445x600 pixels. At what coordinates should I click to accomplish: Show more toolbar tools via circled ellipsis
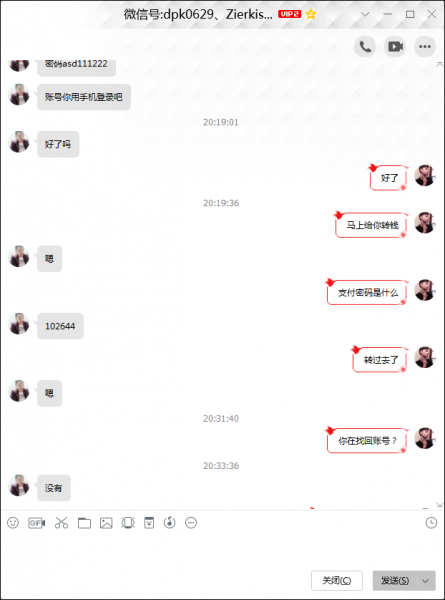(191, 523)
